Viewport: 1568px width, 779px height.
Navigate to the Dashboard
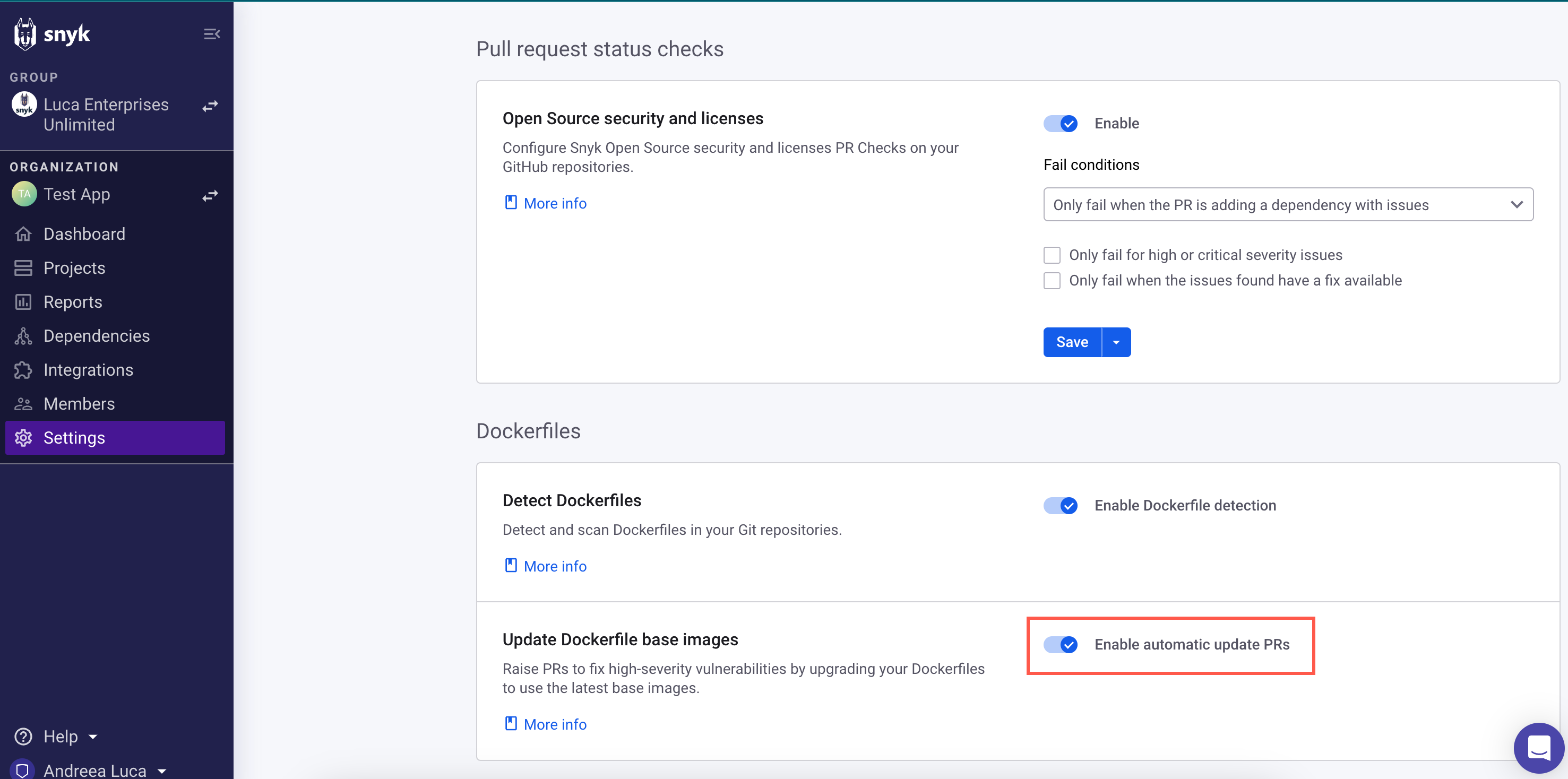(83, 233)
